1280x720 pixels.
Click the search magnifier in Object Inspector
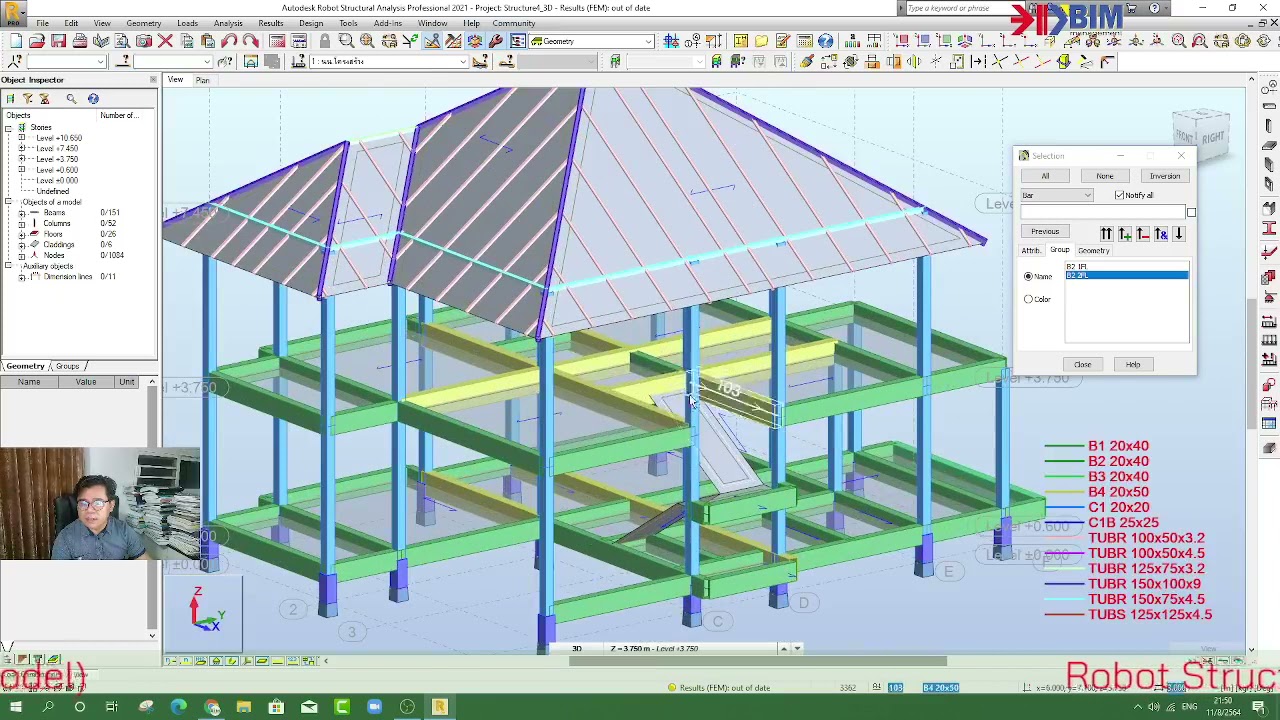(71, 98)
